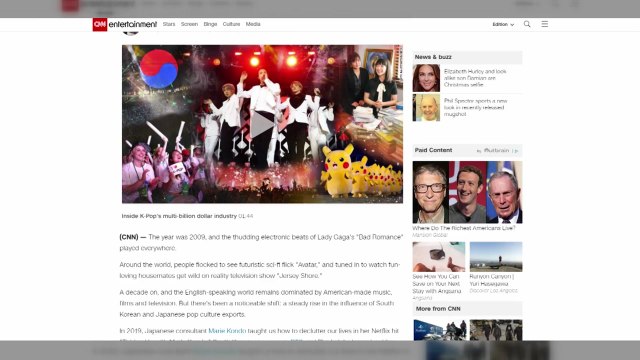Screen dimensions: 640x360
Task: Click the Elizabeth Hurley thumbnail
Action: (x=426, y=78)
